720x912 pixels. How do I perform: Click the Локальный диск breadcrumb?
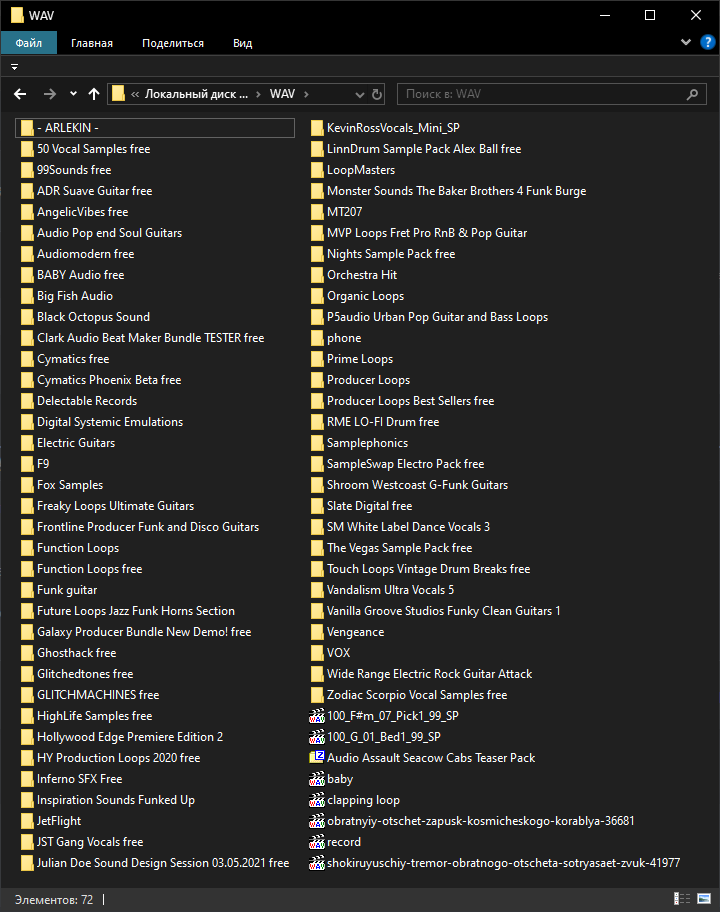click(x=196, y=94)
